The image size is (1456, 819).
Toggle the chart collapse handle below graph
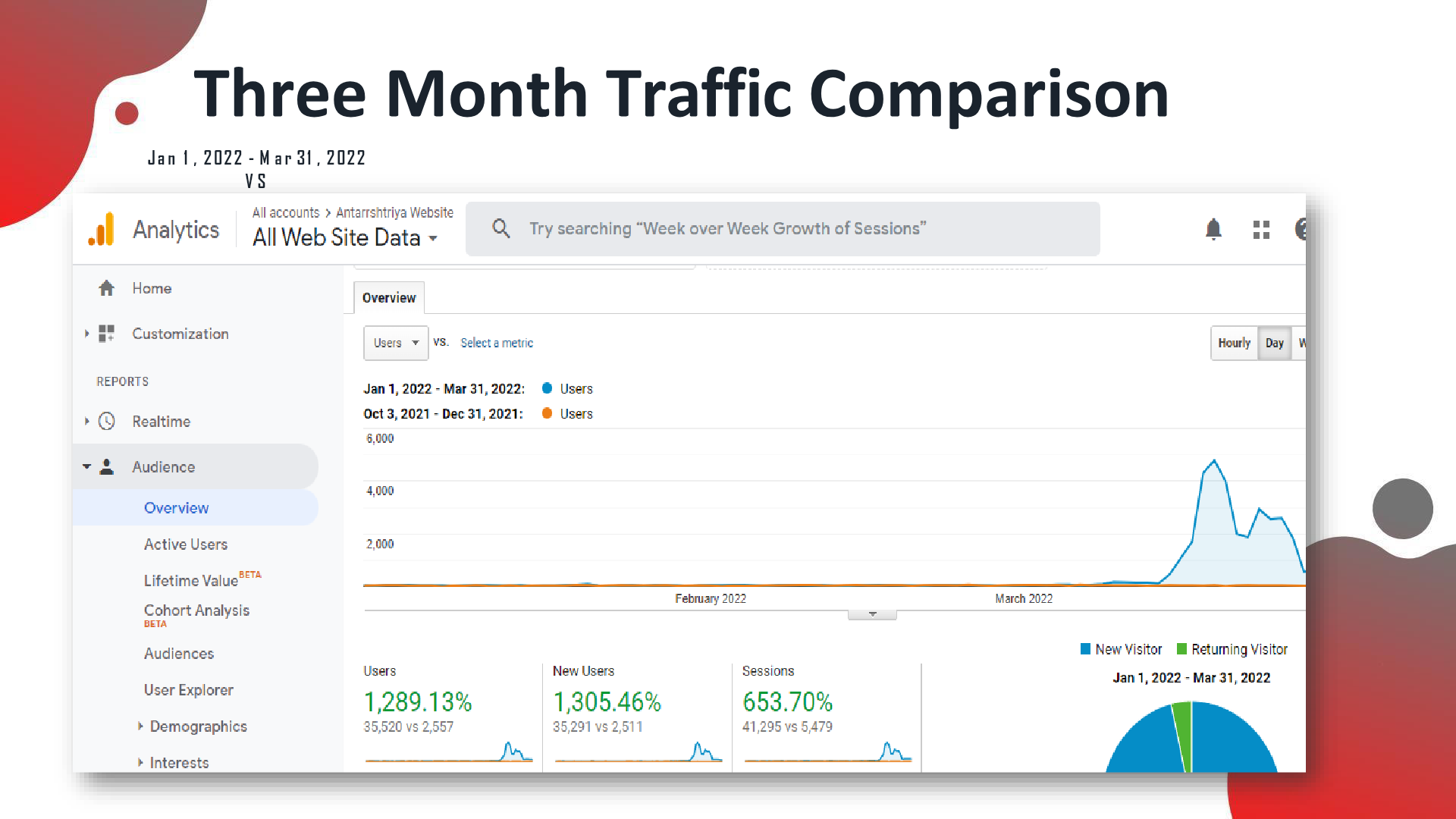click(x=872, y=614)
